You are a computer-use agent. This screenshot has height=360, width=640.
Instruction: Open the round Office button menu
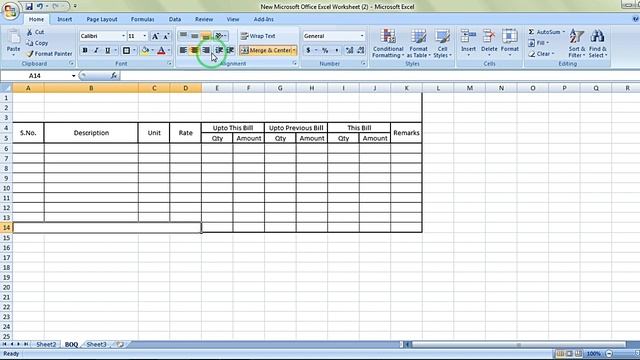tap(10, 10)
